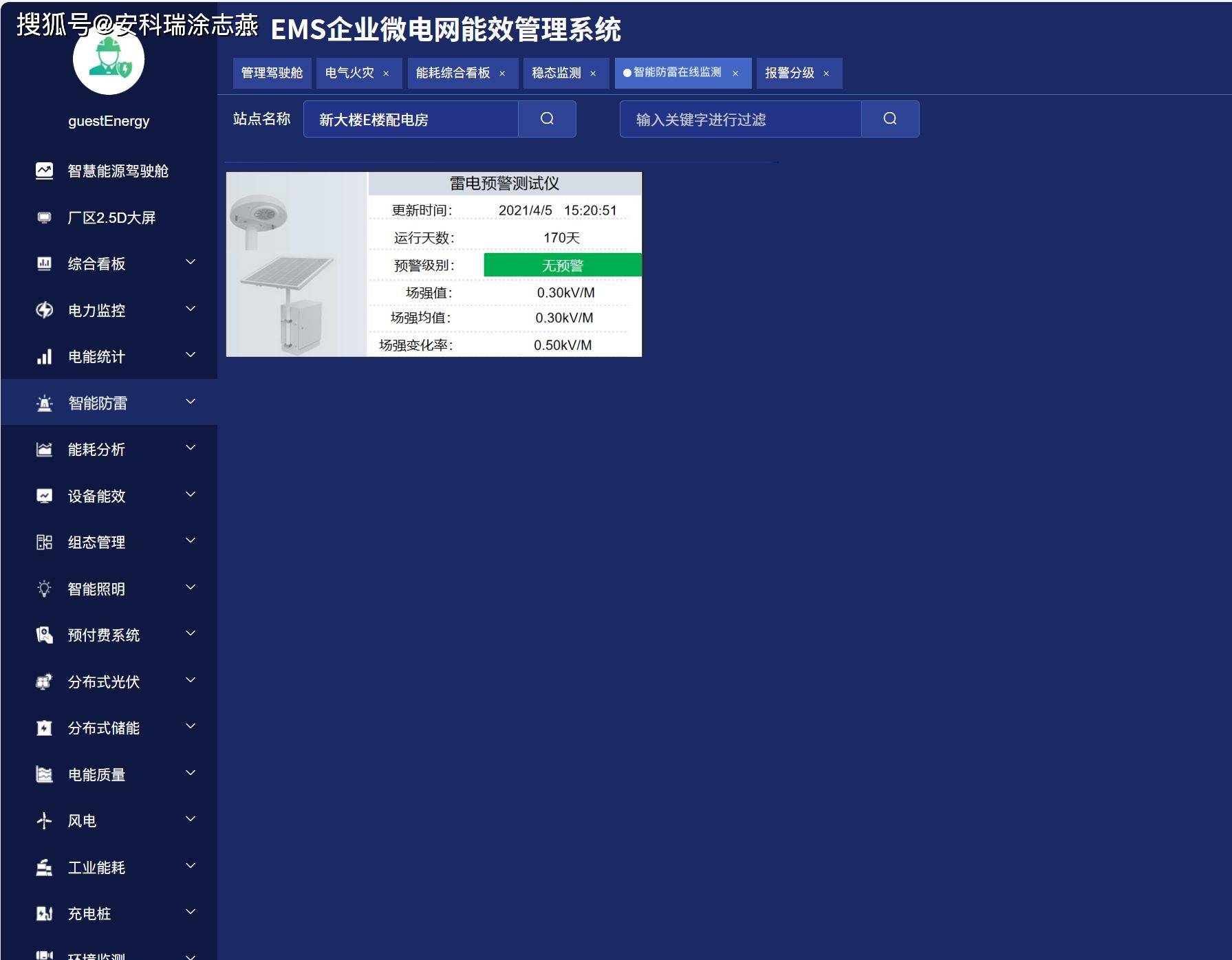Click search icon beside station name field
Viewport: 1232px width, 960px height.
click(547, 119)
